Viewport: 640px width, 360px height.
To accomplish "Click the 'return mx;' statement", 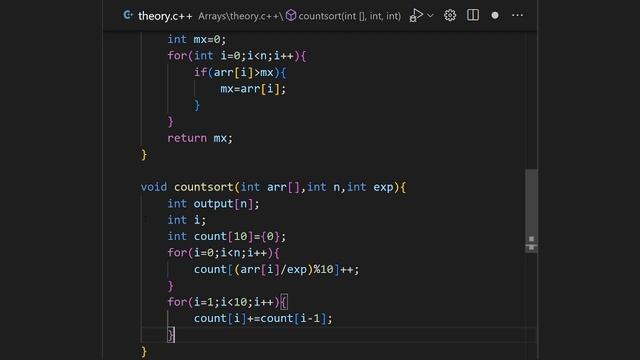I will (200, 138).
